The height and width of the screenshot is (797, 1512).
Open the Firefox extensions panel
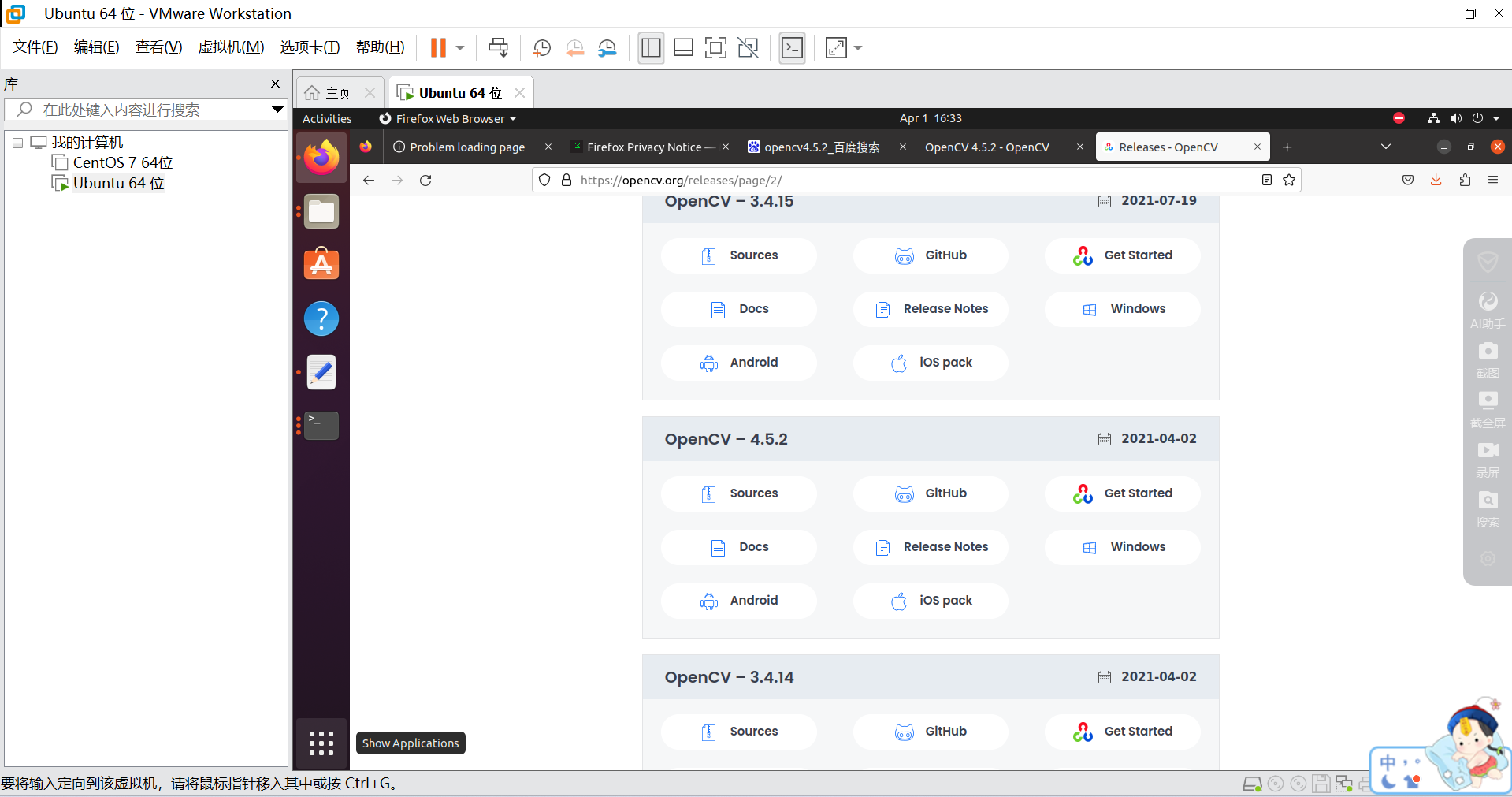1465,180
